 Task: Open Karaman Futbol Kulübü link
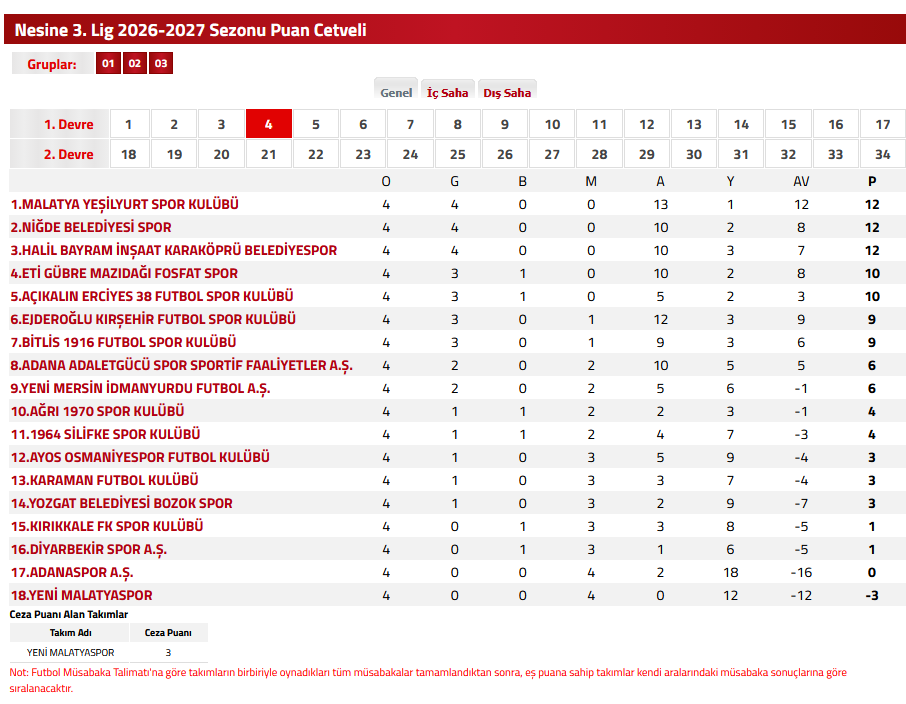point(105,480)
